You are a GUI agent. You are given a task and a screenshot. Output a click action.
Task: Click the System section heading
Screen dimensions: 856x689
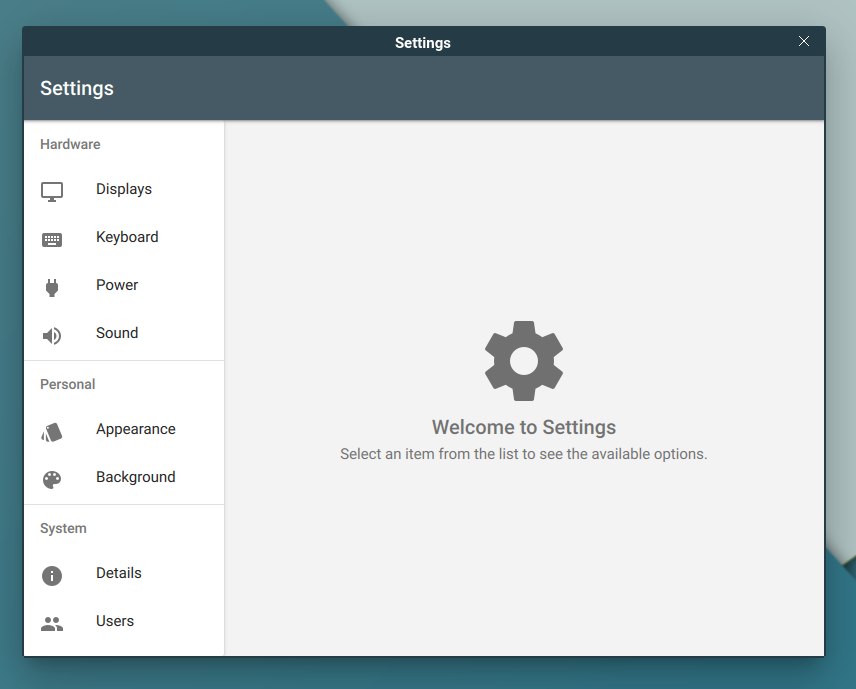(x=63, y=528)
